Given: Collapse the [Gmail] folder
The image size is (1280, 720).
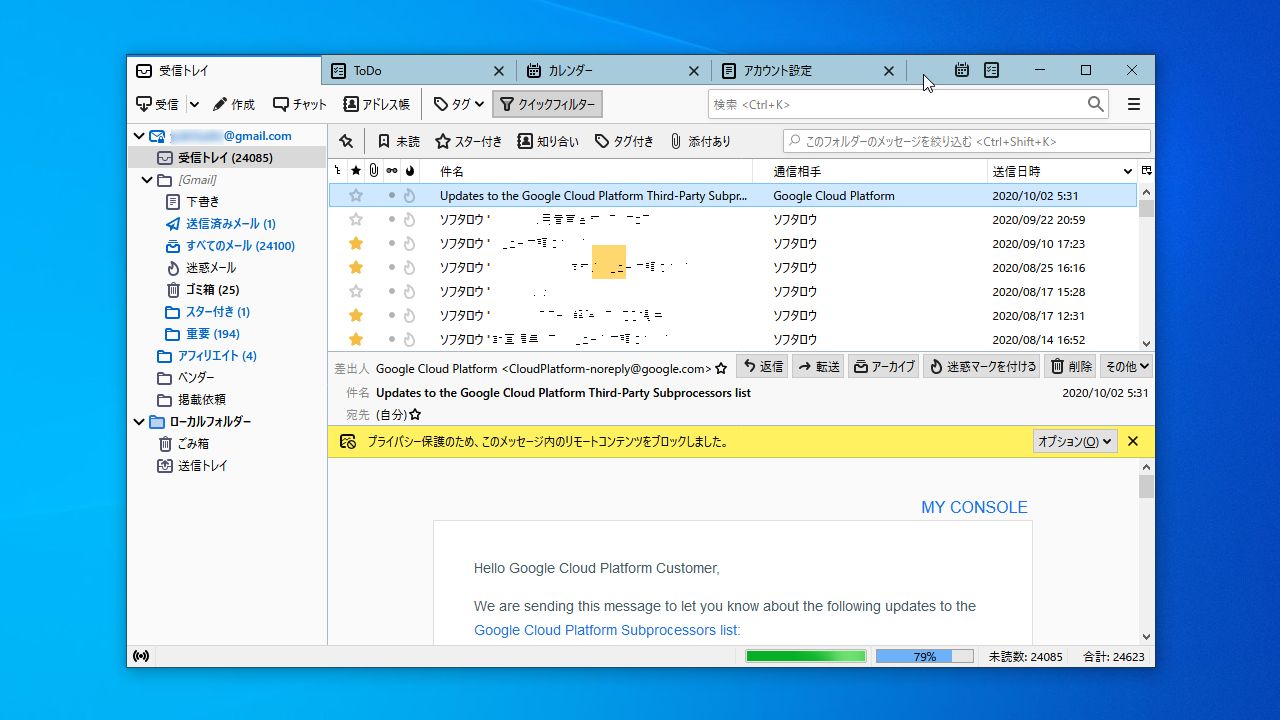Looking at the screenshot, I should 147,180.
